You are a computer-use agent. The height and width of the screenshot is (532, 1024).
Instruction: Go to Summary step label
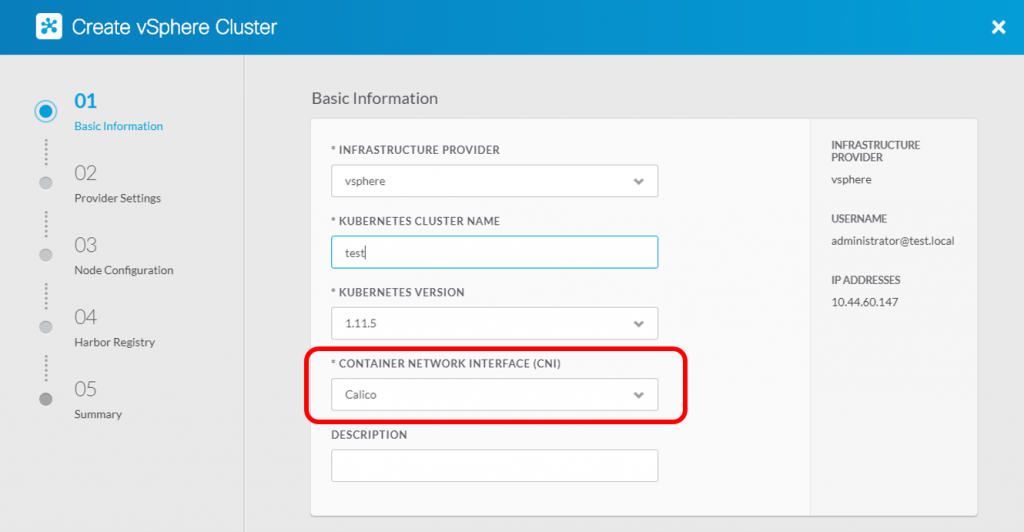tap(98, 414)
